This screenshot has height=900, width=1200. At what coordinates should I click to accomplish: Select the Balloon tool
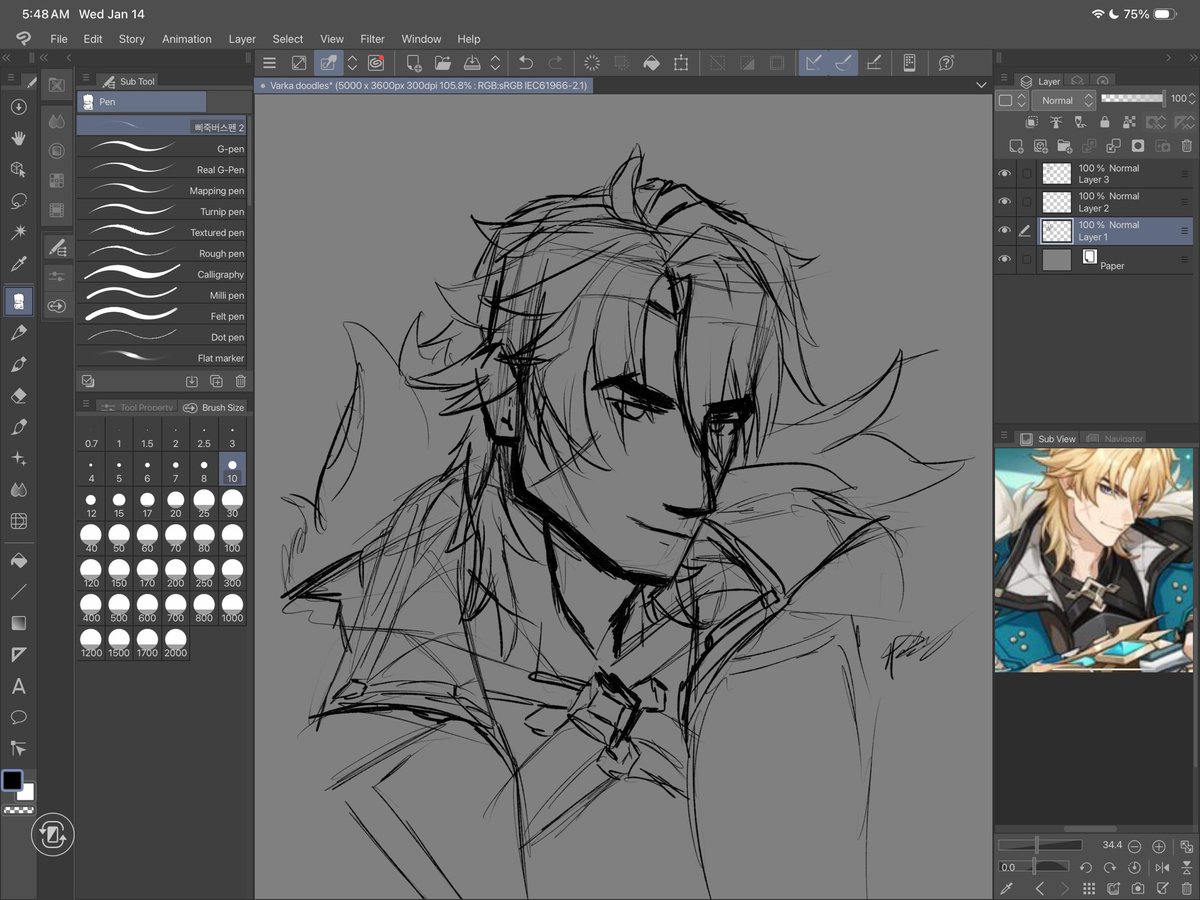(x=18, y=717)
